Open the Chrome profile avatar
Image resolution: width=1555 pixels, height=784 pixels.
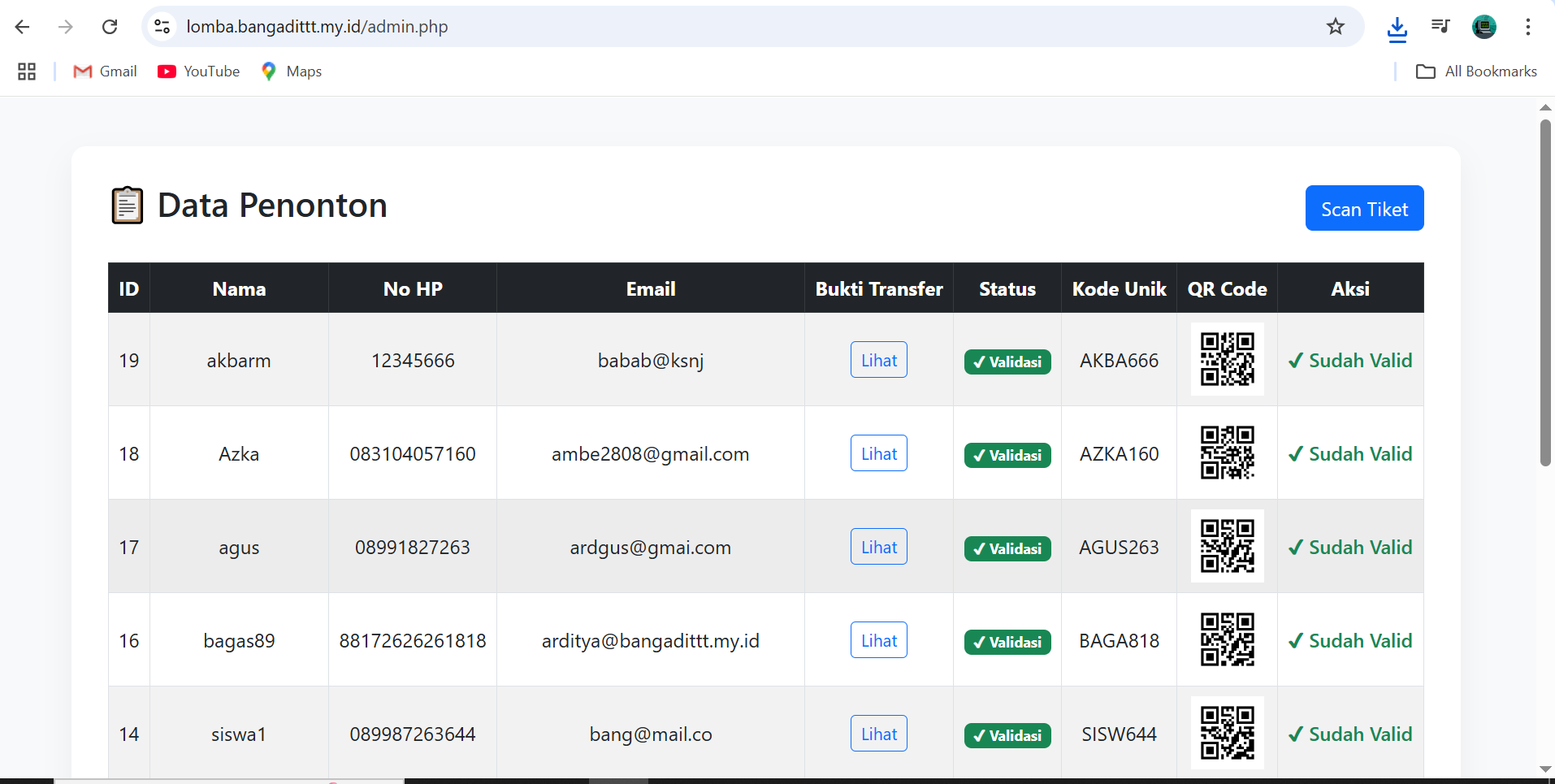pos(1484,27)
